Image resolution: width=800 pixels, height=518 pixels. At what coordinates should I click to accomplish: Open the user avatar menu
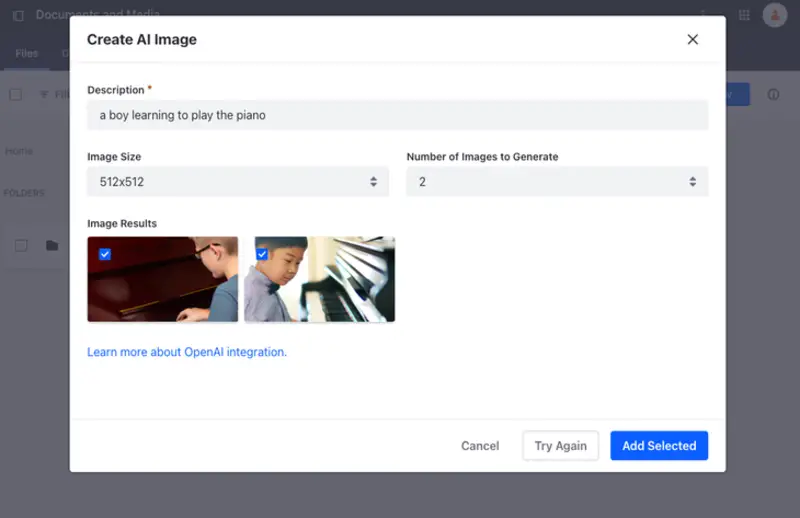pyautogui.click(x=774, y=15)
